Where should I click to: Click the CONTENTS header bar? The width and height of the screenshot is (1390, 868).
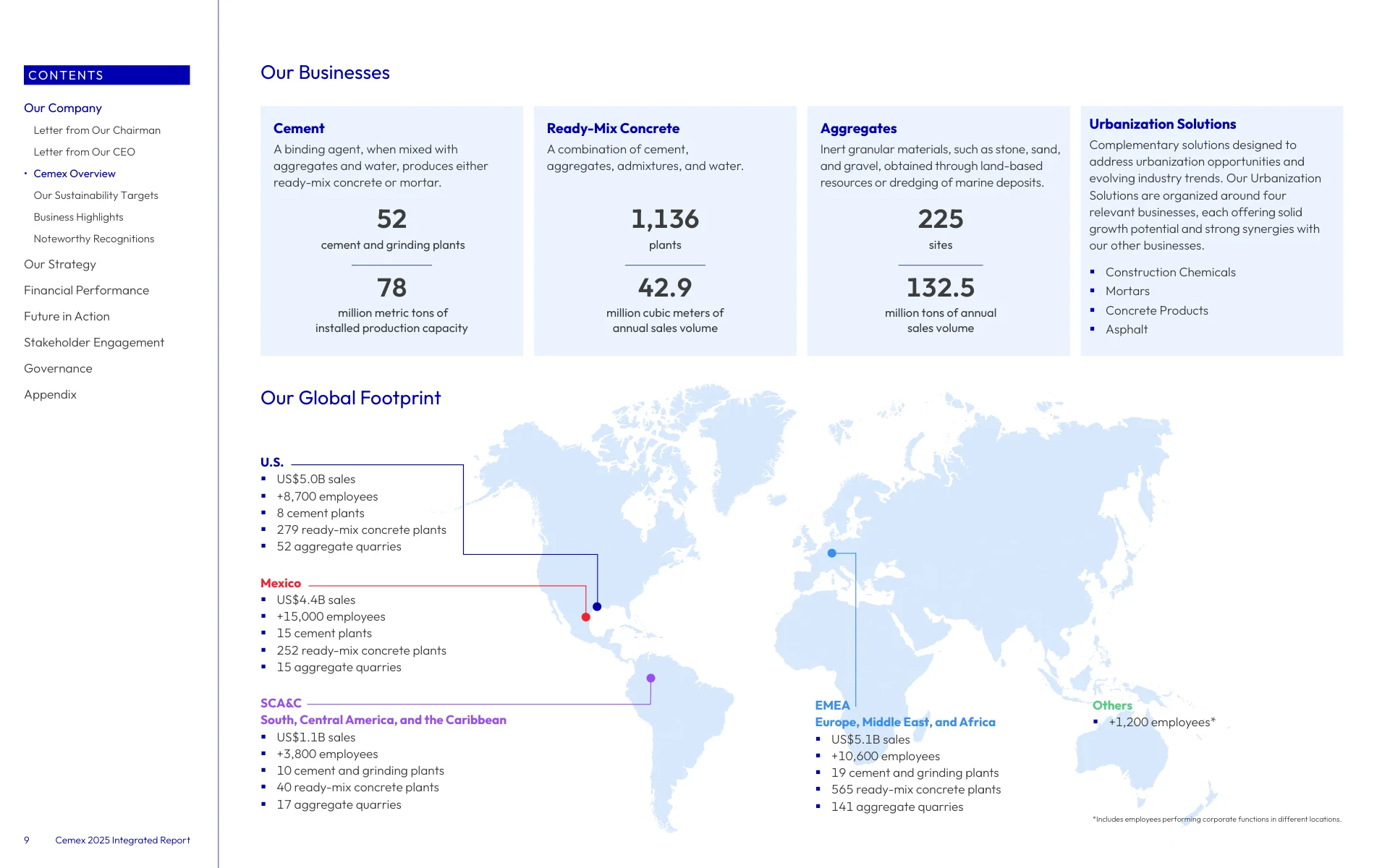107,75
